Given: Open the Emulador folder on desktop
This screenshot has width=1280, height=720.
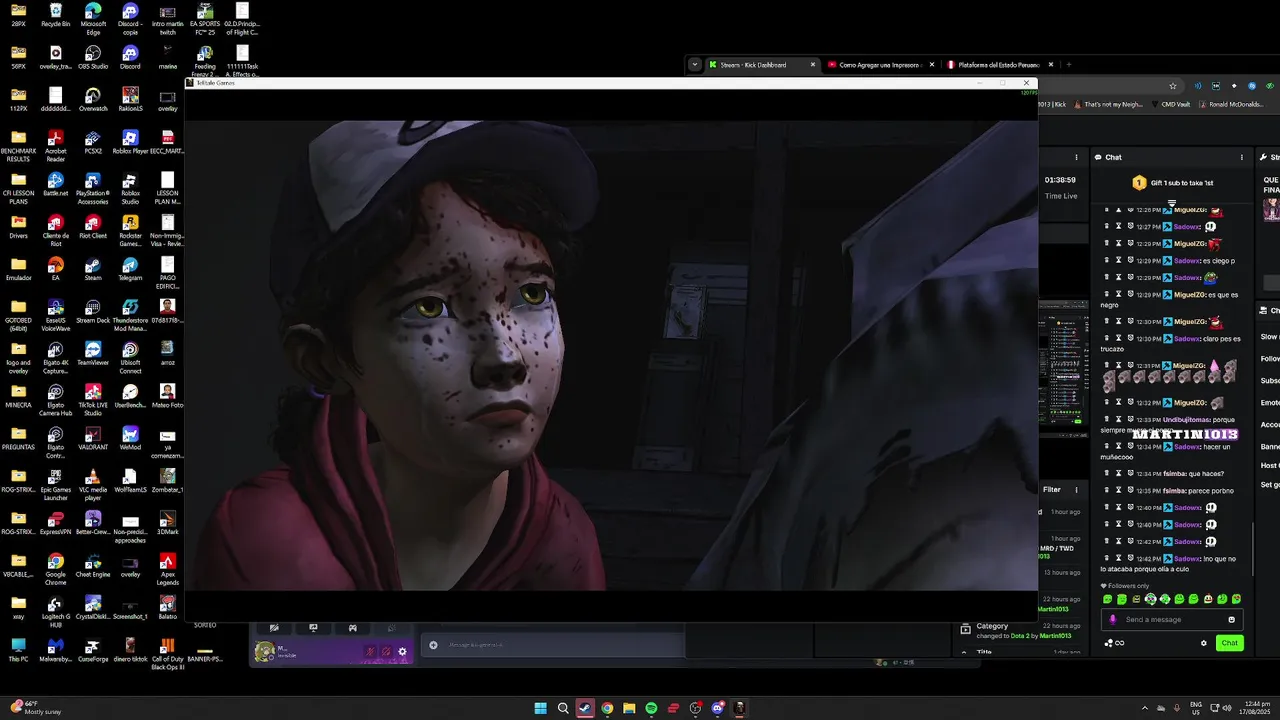Looking at the screenshot, I should point(18,267).
